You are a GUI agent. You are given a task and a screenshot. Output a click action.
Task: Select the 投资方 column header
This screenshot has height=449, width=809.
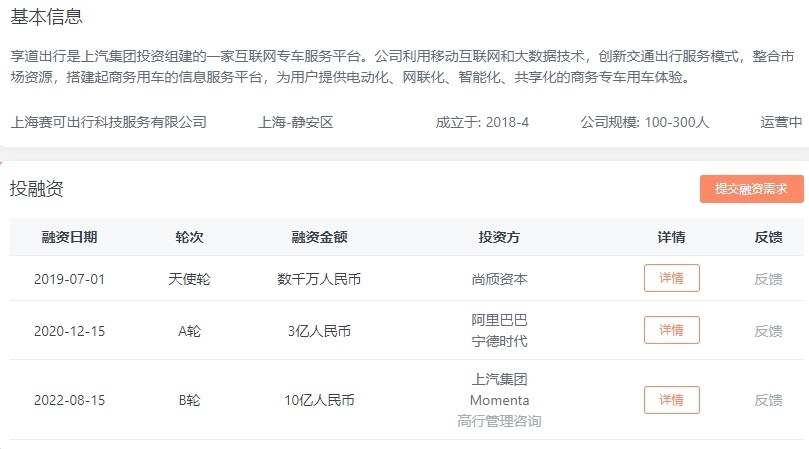[499, 237]
